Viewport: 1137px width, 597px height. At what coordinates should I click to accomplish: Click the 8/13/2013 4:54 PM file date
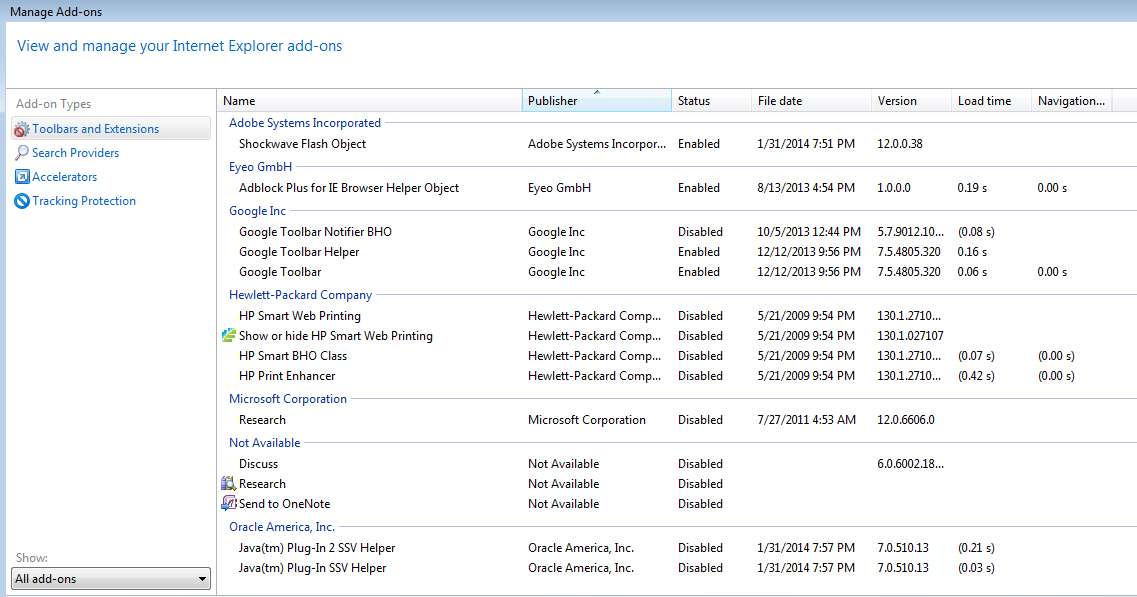click(x=806, y=188)
